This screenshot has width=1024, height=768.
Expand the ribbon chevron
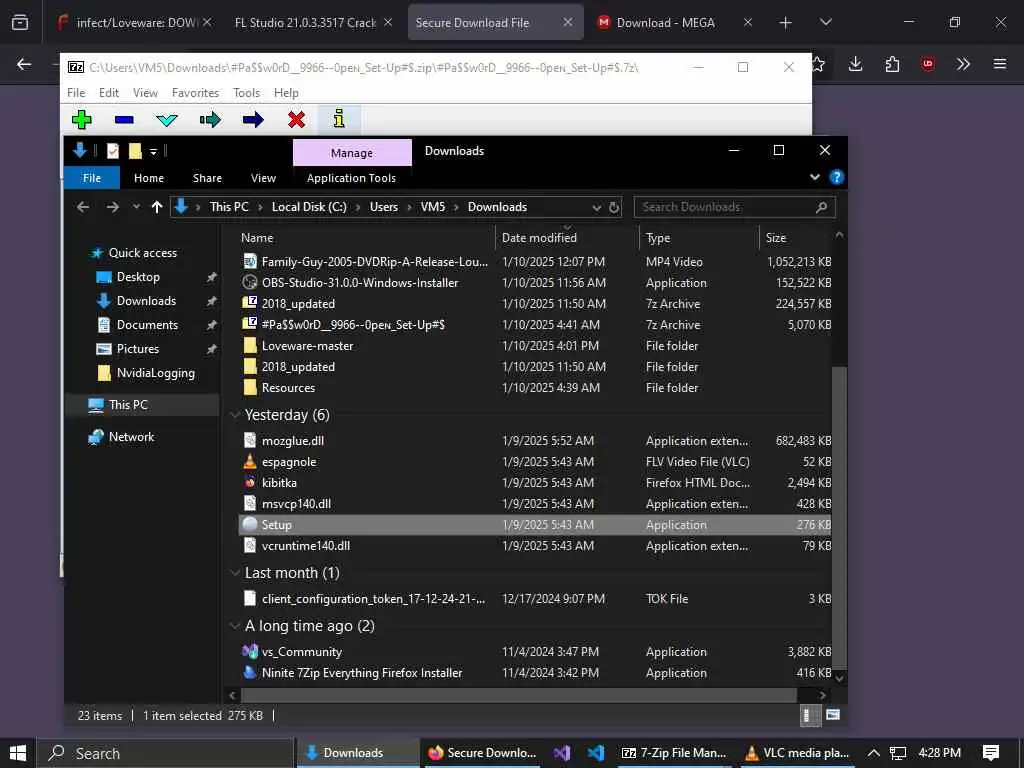[x=814, y=177]
